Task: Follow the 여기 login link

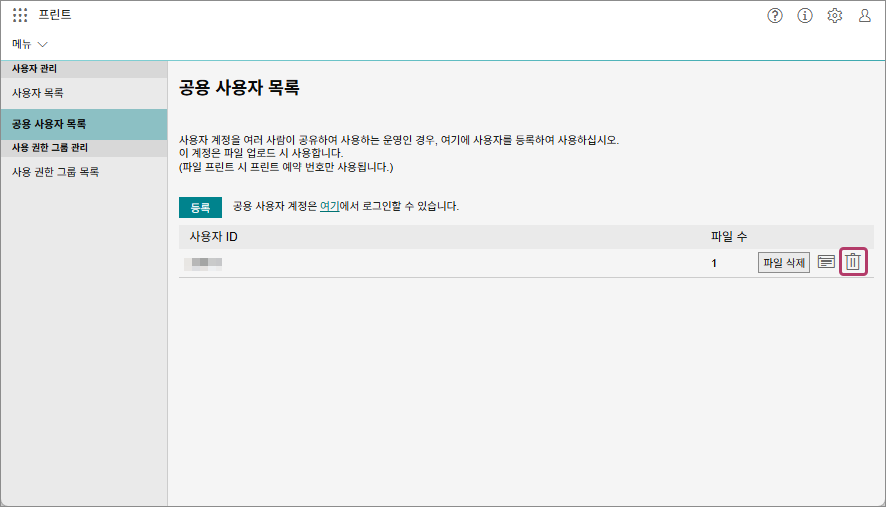Action: (329, 206)
